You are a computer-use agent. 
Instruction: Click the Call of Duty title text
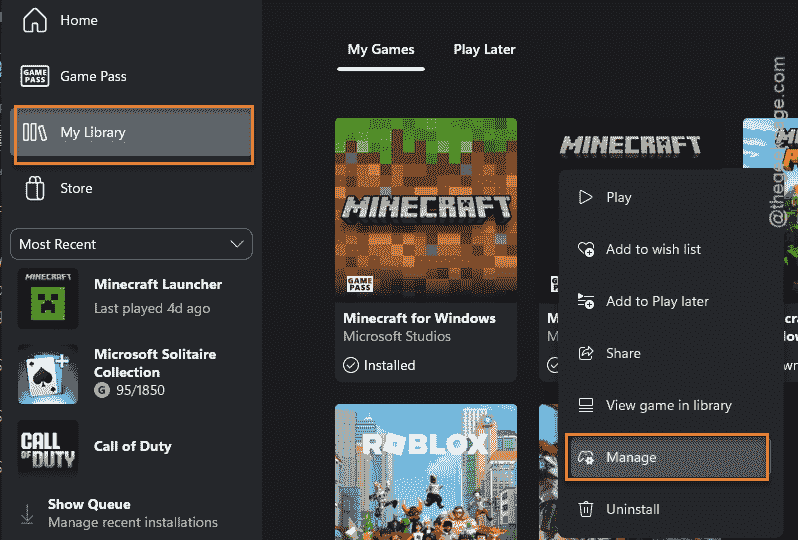tap(132, 446)
